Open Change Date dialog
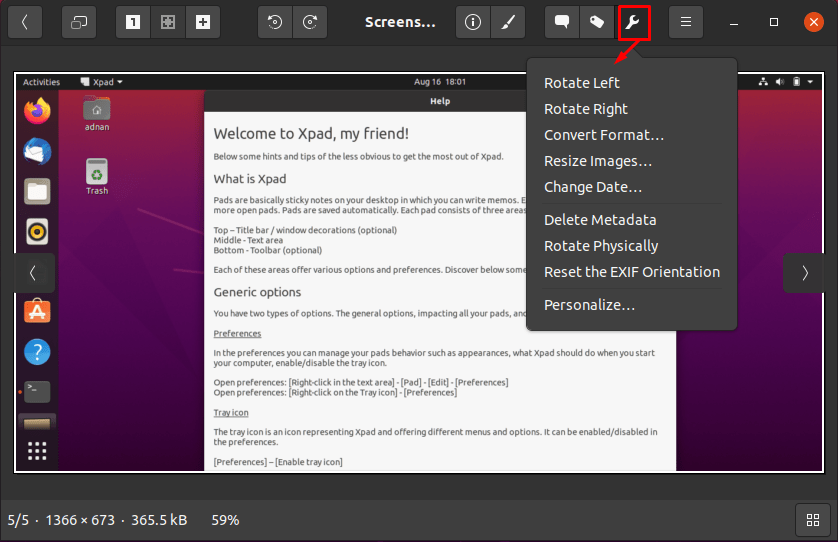Viewport: 838px width, 542px height. [x=593, y=188]
